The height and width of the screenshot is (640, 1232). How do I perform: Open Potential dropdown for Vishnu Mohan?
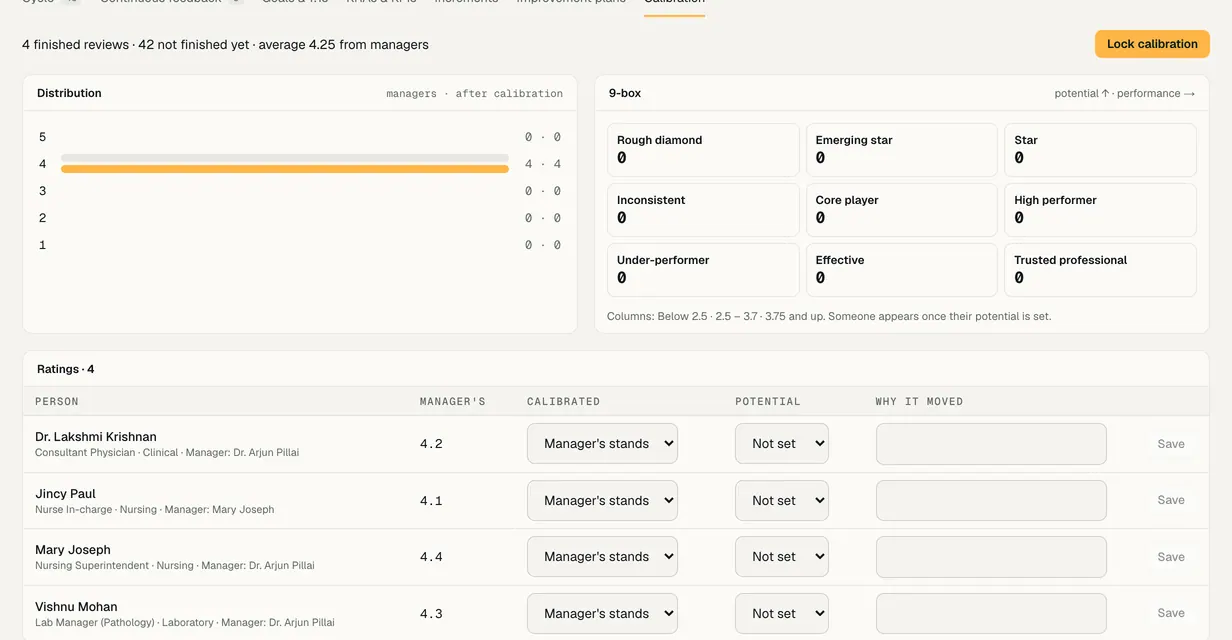pyautogui.click(x=782, y=613)
